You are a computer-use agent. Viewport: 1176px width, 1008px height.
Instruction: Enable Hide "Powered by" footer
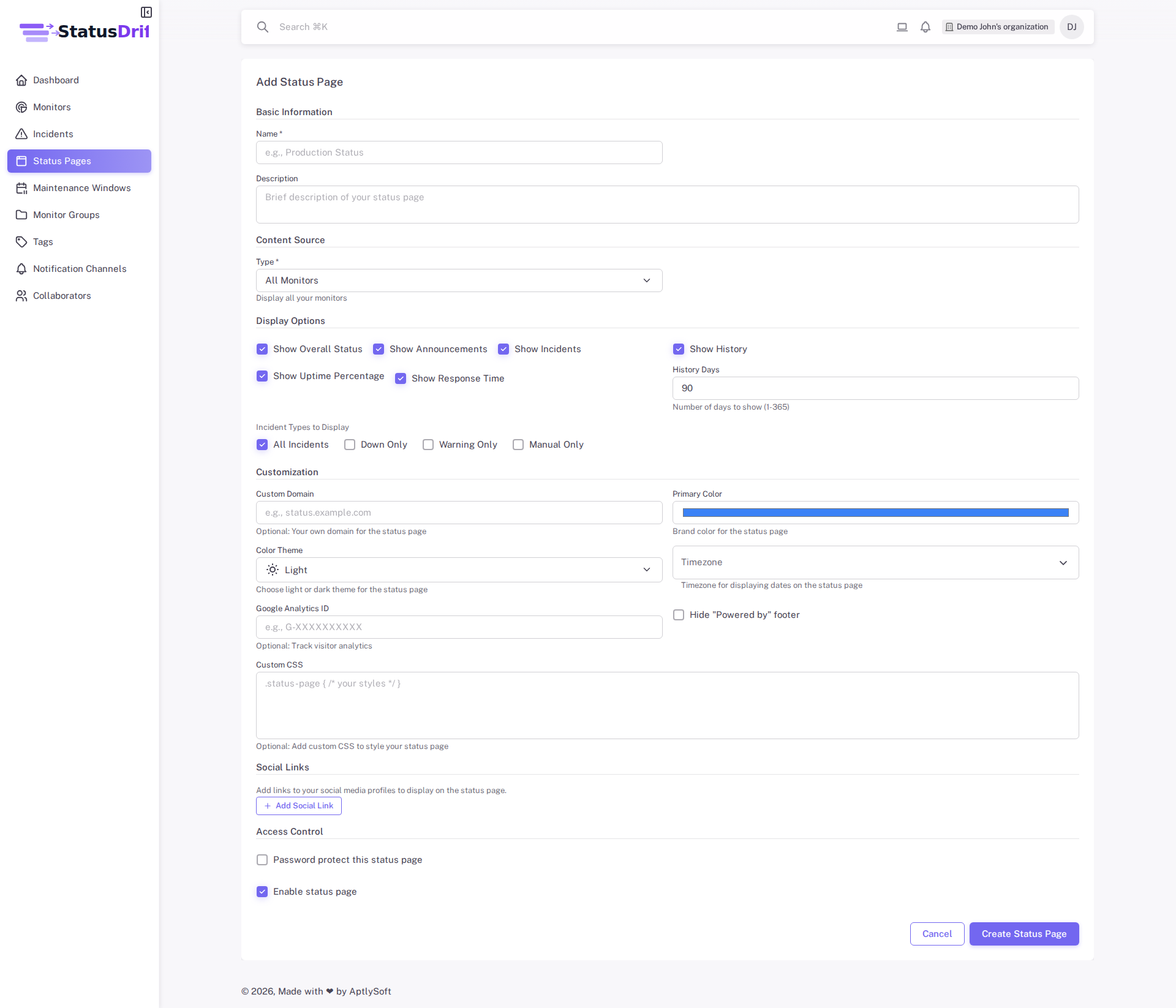pos(679,614)
